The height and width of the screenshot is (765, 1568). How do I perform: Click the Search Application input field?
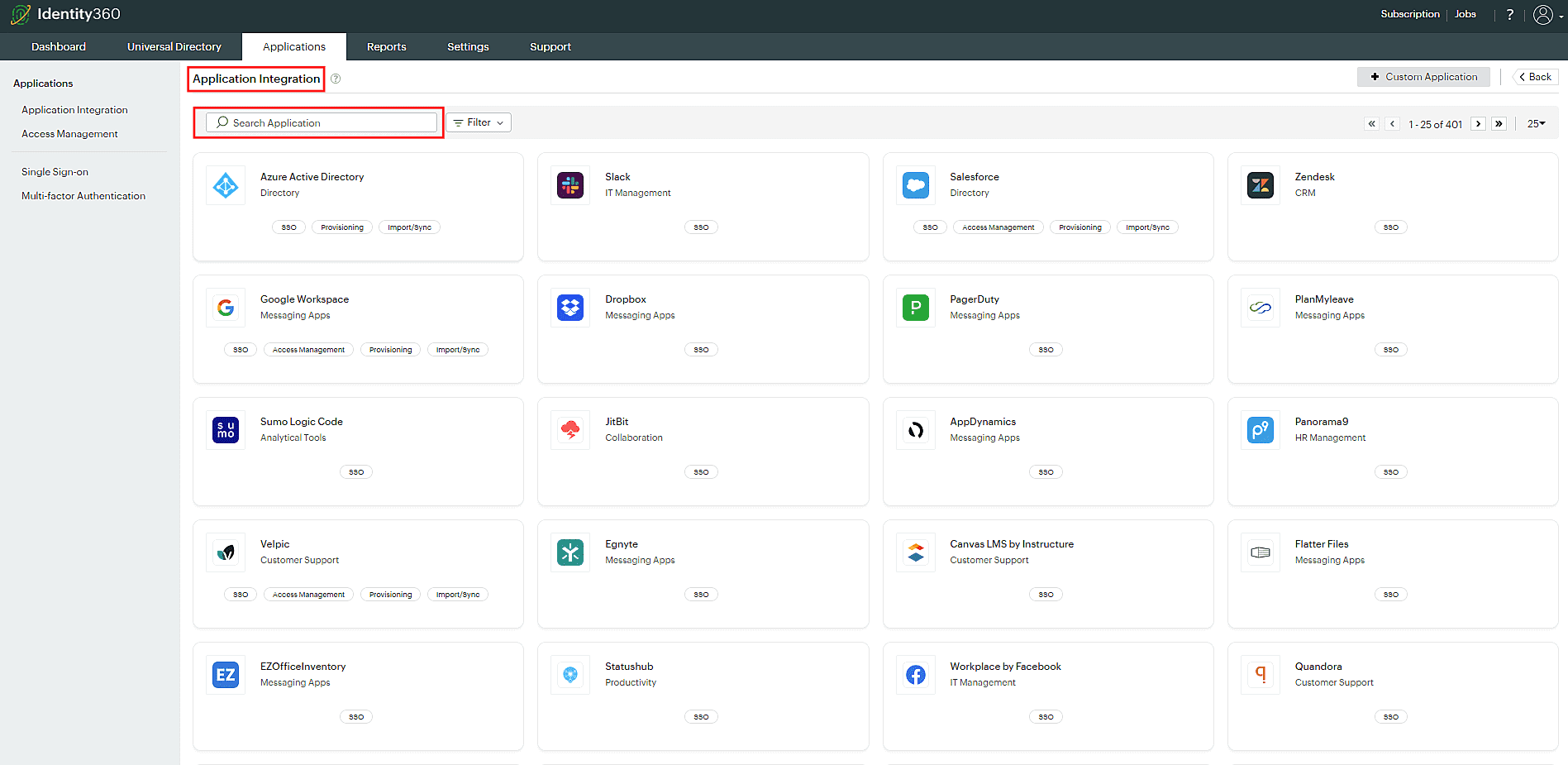click(322, 123)
